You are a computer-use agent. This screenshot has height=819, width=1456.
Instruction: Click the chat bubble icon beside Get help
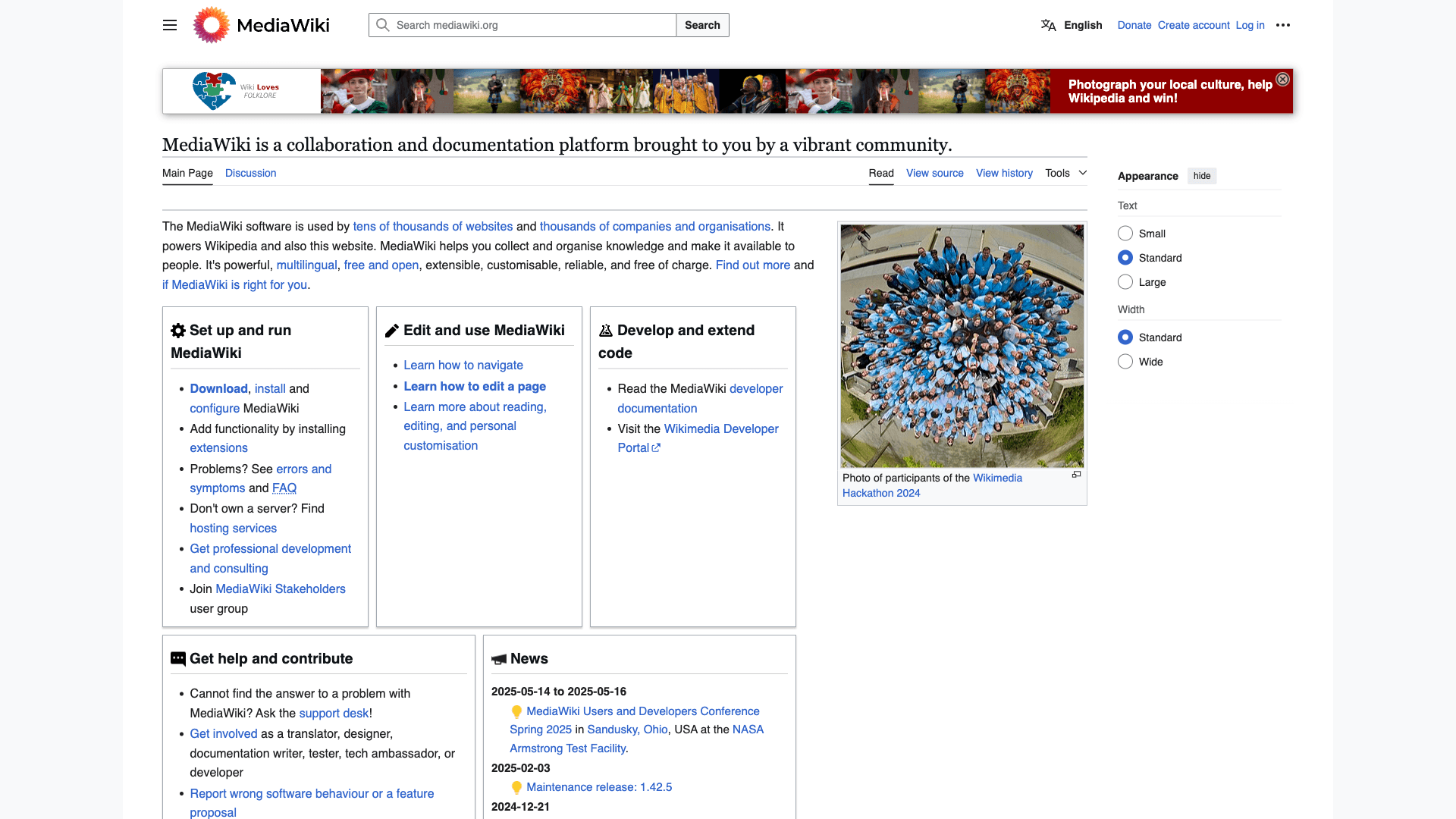point(178,659)
